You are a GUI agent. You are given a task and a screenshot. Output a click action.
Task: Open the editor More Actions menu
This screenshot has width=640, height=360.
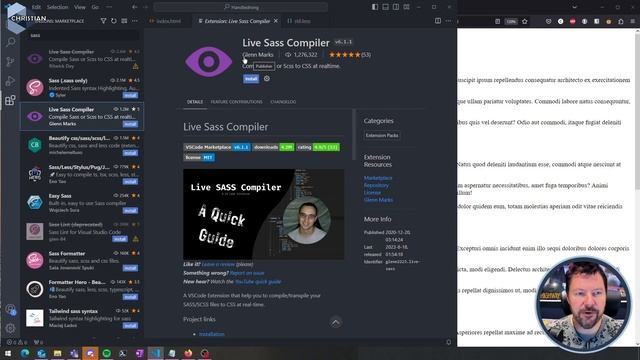click(448, 21)
